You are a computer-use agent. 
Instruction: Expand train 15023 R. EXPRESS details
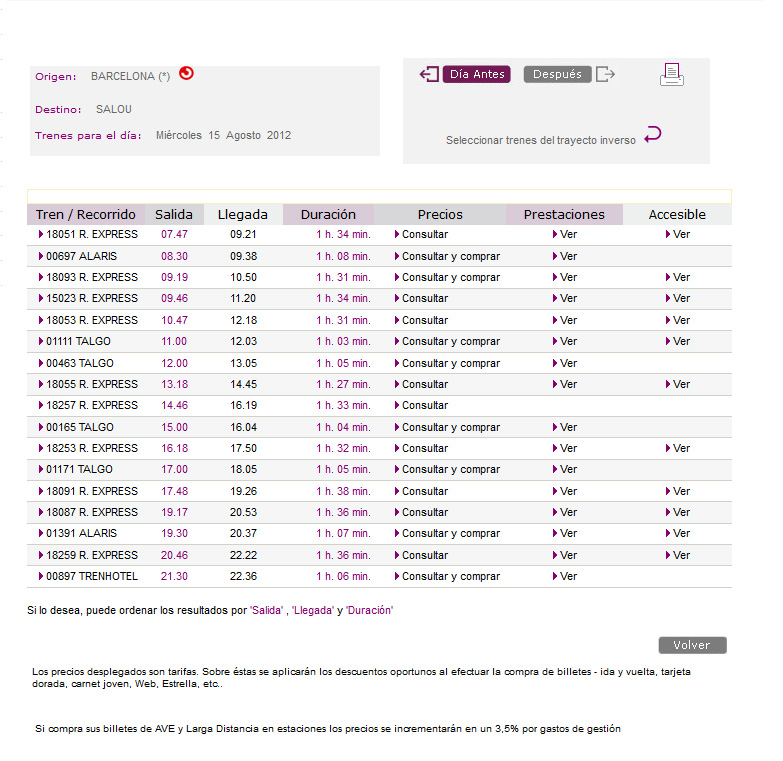88,298
